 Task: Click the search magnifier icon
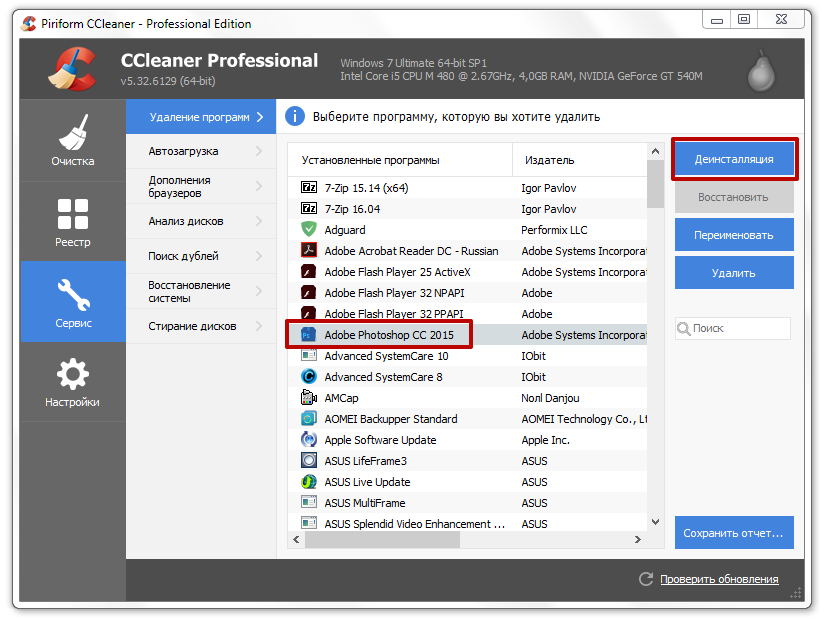[x=684, y=328]
